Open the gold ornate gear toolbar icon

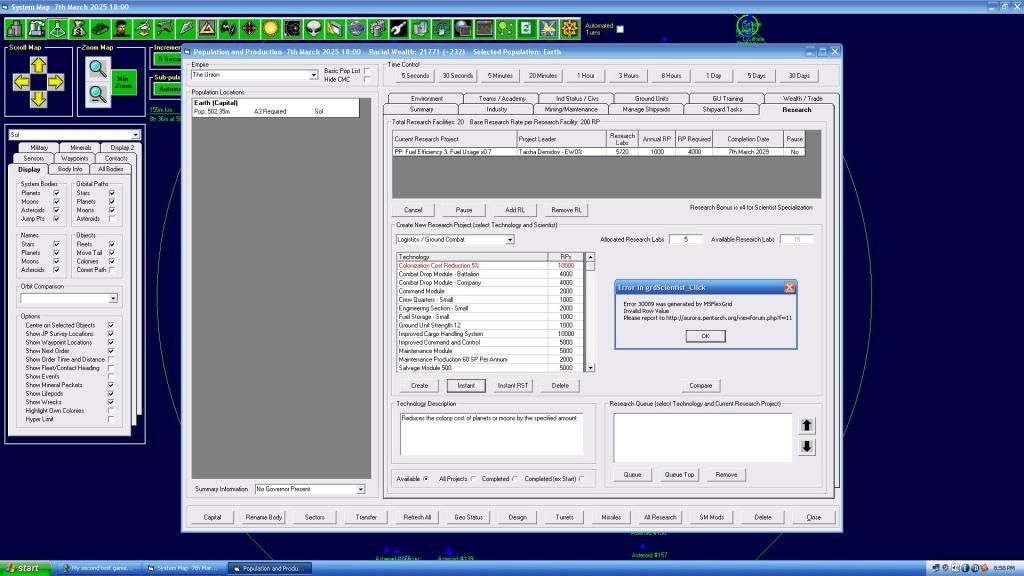tap(569, 29)
